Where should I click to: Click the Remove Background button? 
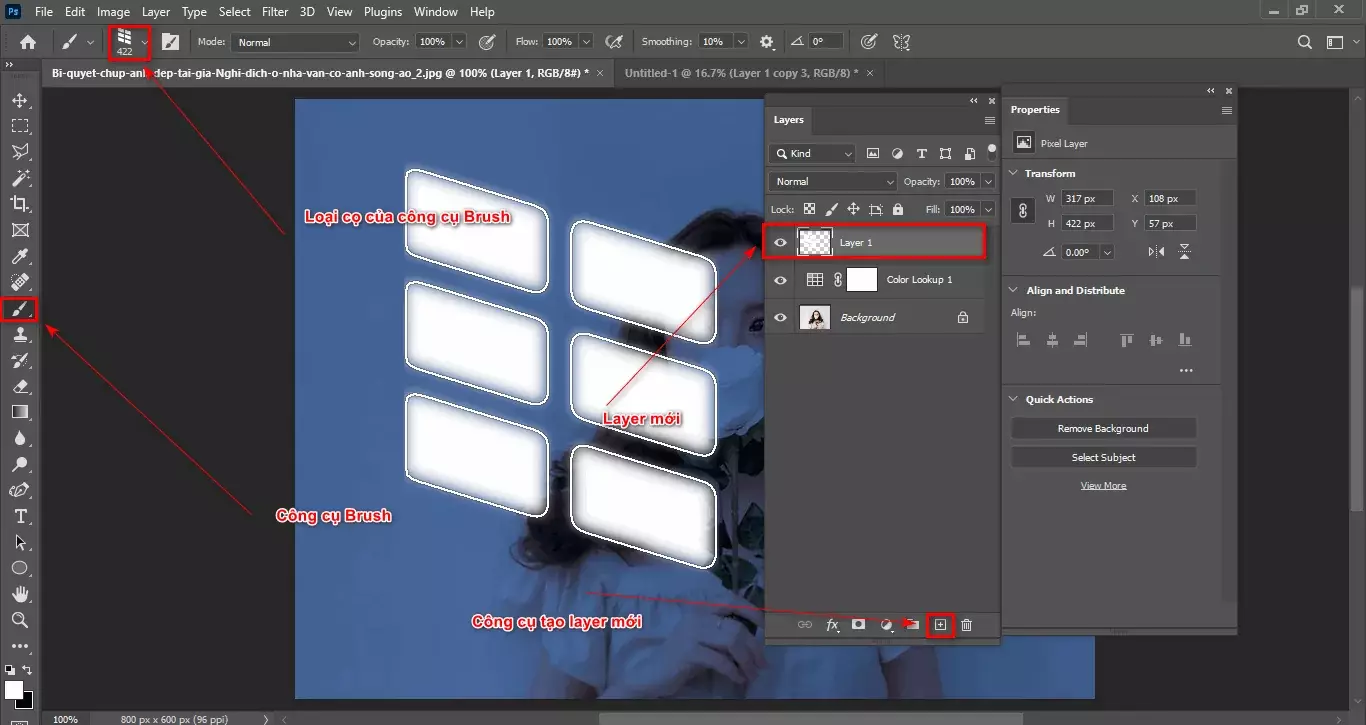[x=1103, y=428]
